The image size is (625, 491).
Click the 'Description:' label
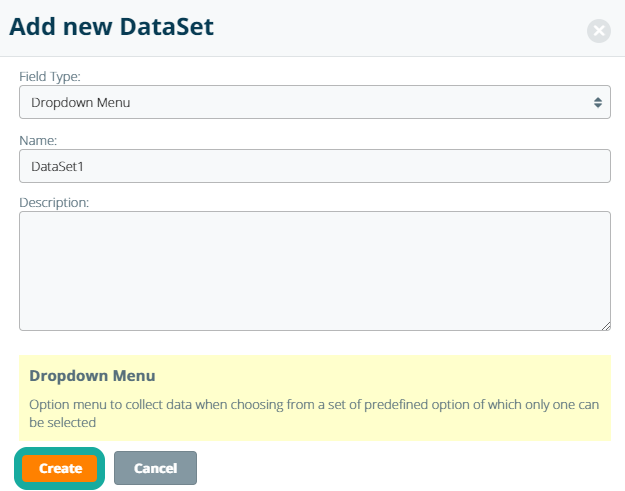coord(54,202)
